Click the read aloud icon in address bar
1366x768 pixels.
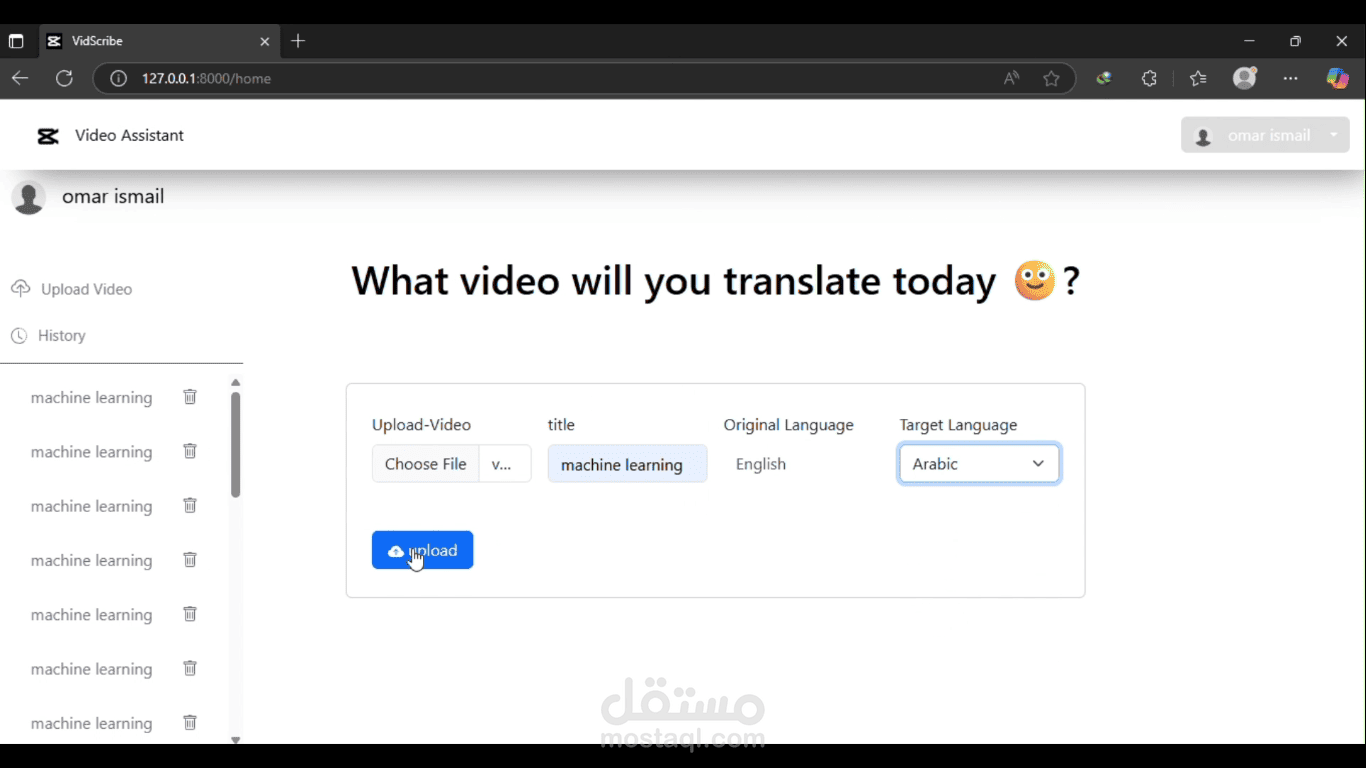pos(1012,78)
